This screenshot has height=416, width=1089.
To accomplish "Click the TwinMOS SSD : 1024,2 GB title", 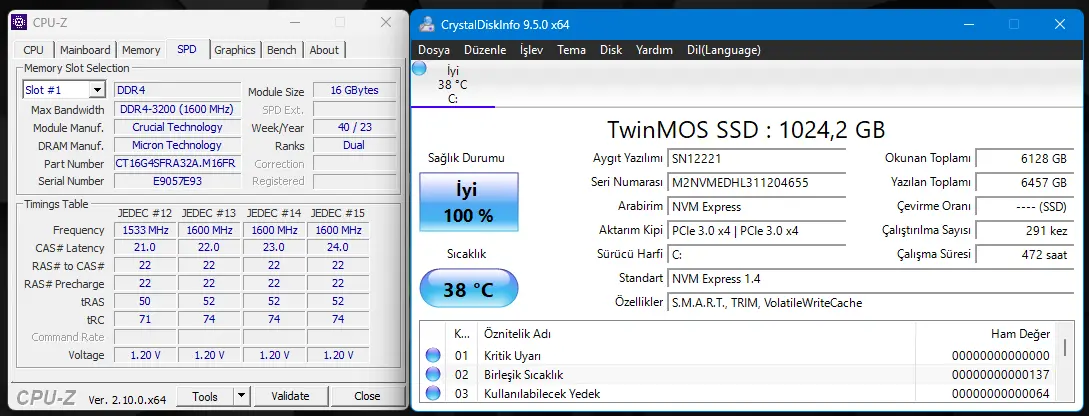I will 746,129.
